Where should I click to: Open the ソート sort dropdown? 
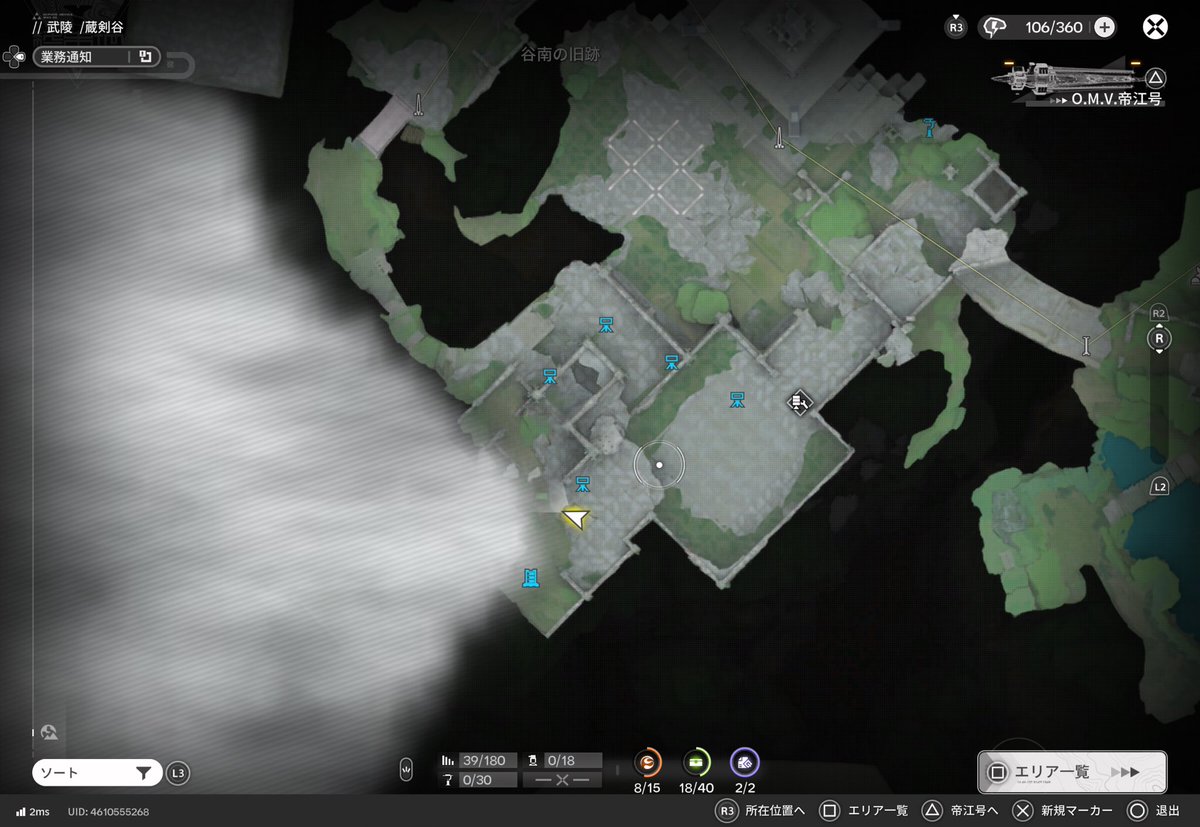[x=97, y=773]
